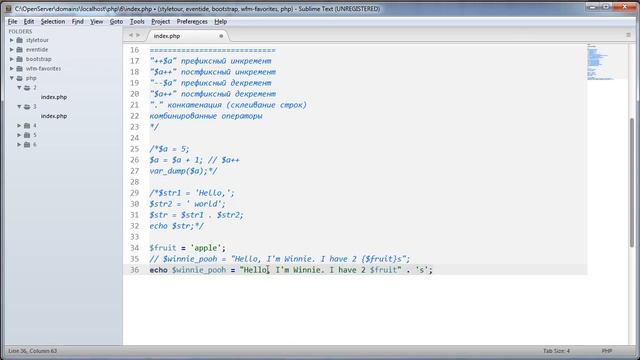
Task: Click line number 34 in gutter
Action: click(134, 248)
